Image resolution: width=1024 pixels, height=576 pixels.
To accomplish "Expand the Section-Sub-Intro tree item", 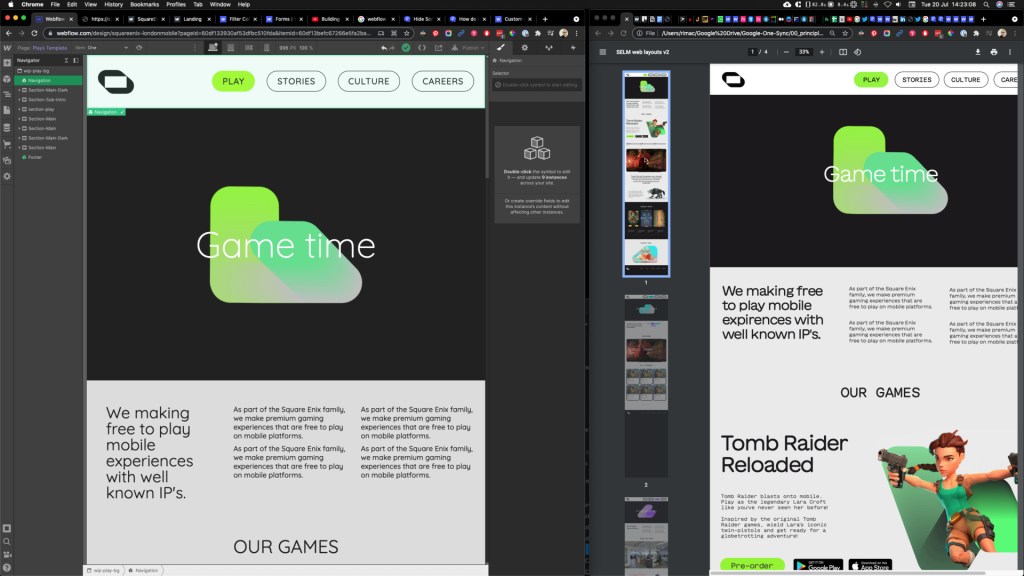I will pos(21,99).
